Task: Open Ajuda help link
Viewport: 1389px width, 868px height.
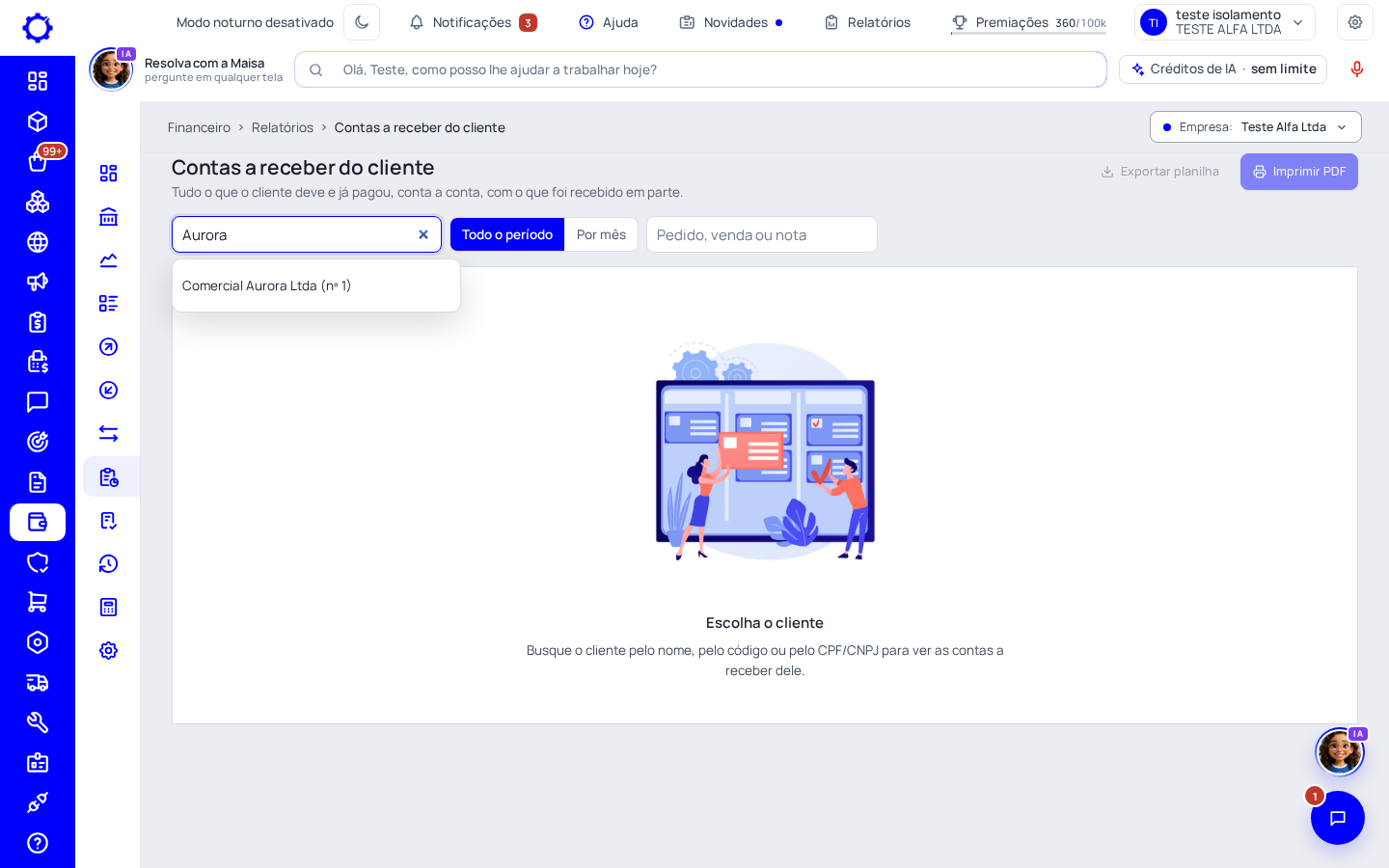Action: (x=609, y=22)
